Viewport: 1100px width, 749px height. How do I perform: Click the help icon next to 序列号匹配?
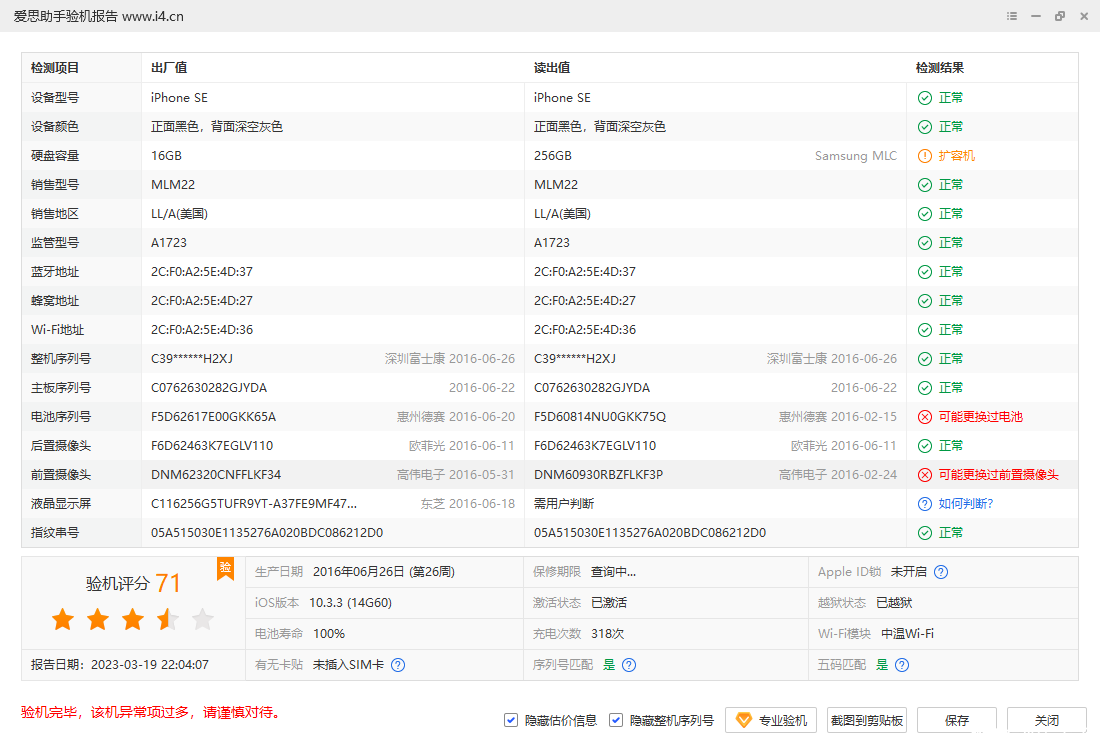(x=629, y=665)
